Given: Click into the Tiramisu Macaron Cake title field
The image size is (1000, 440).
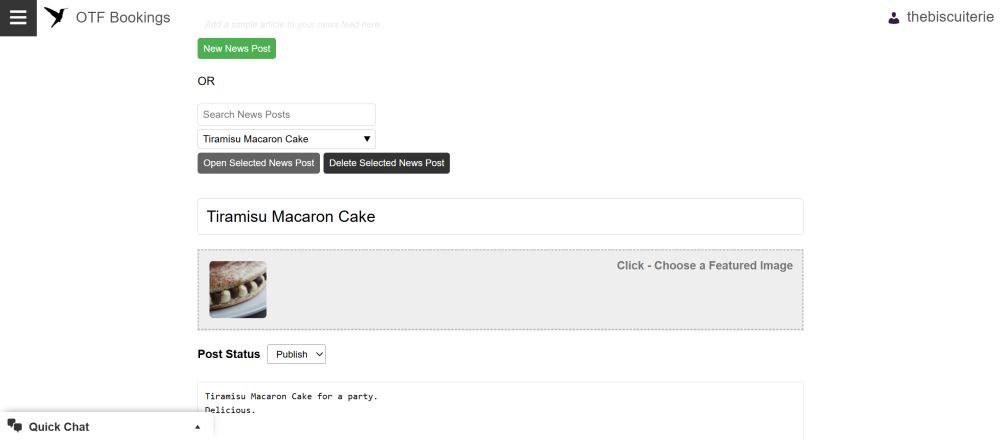Looking at the screenshot, I should [500, 217].
